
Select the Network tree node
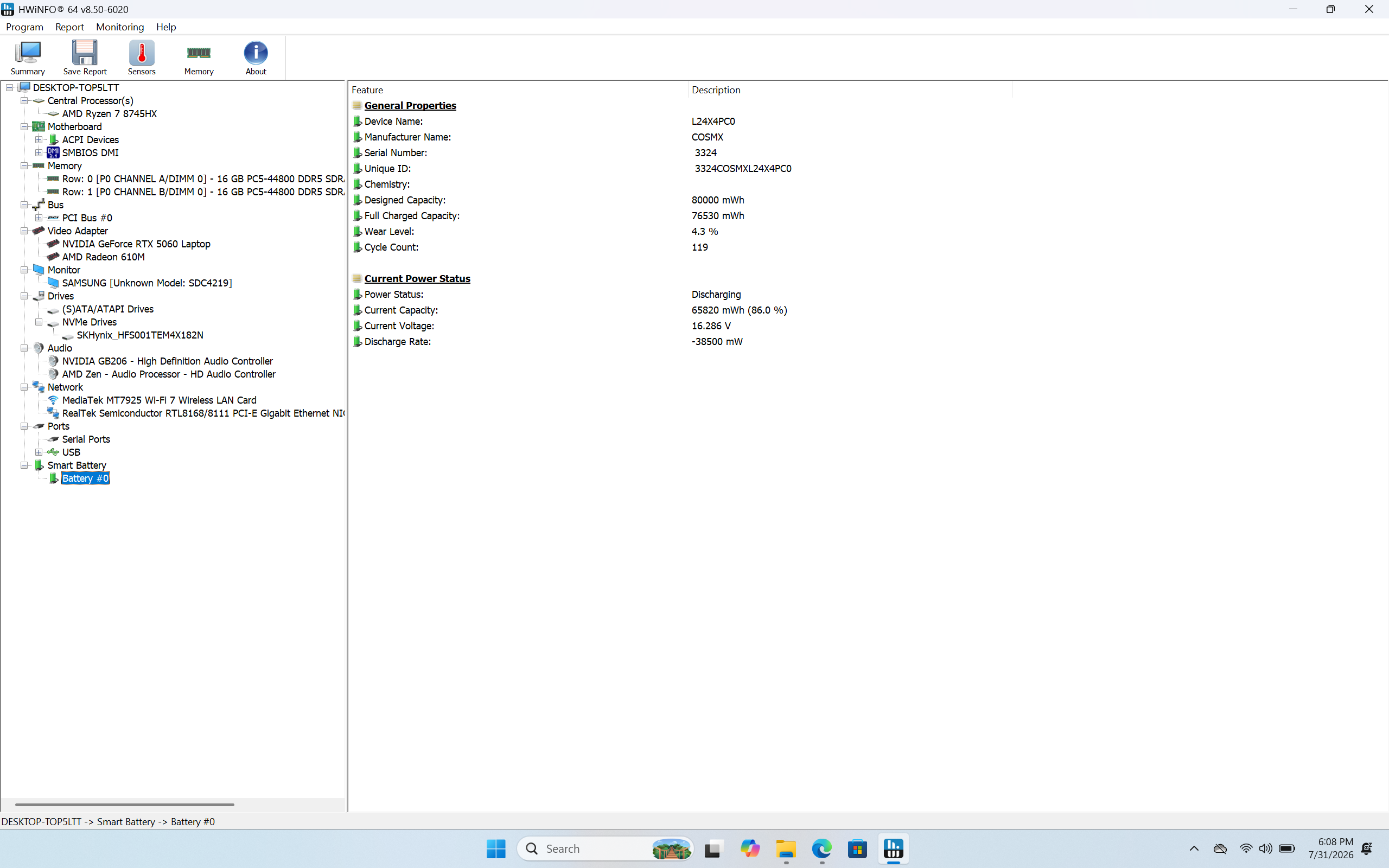(x=66, y=387)
